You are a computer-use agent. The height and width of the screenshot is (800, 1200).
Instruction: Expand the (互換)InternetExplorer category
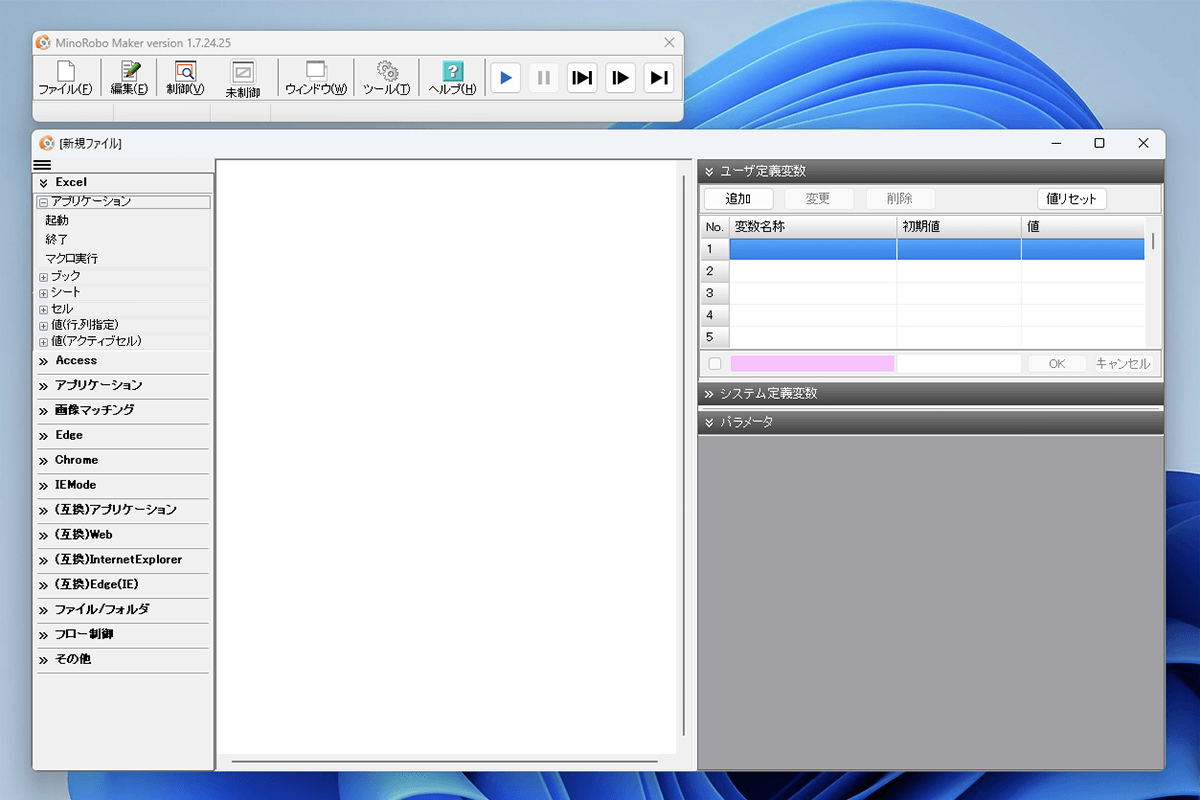(x=123, y=560)
